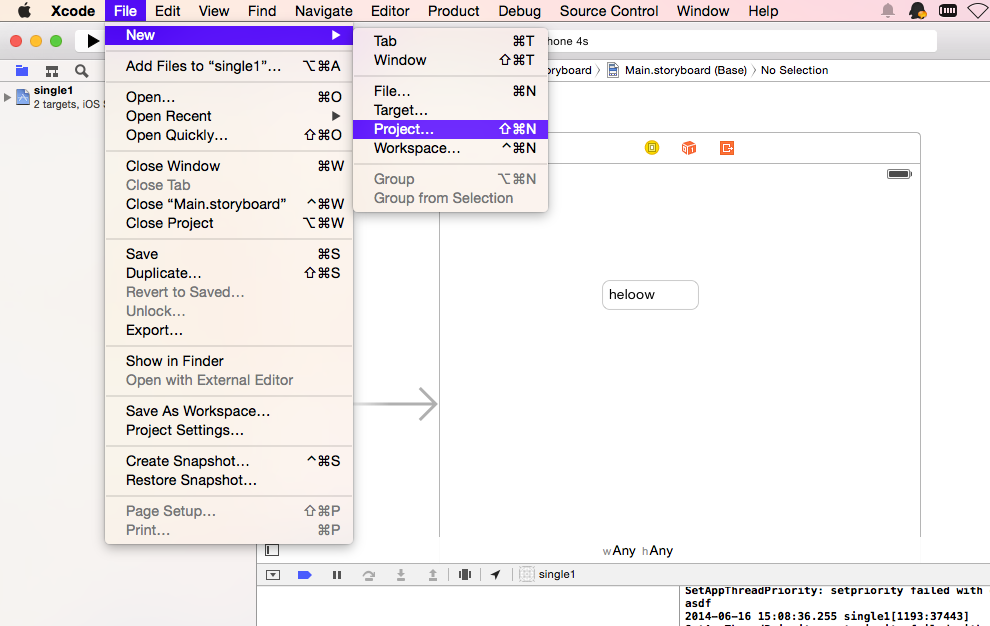Open the Product menu
The height and width of the screenshot is (626, 990).
pos(453,11)
